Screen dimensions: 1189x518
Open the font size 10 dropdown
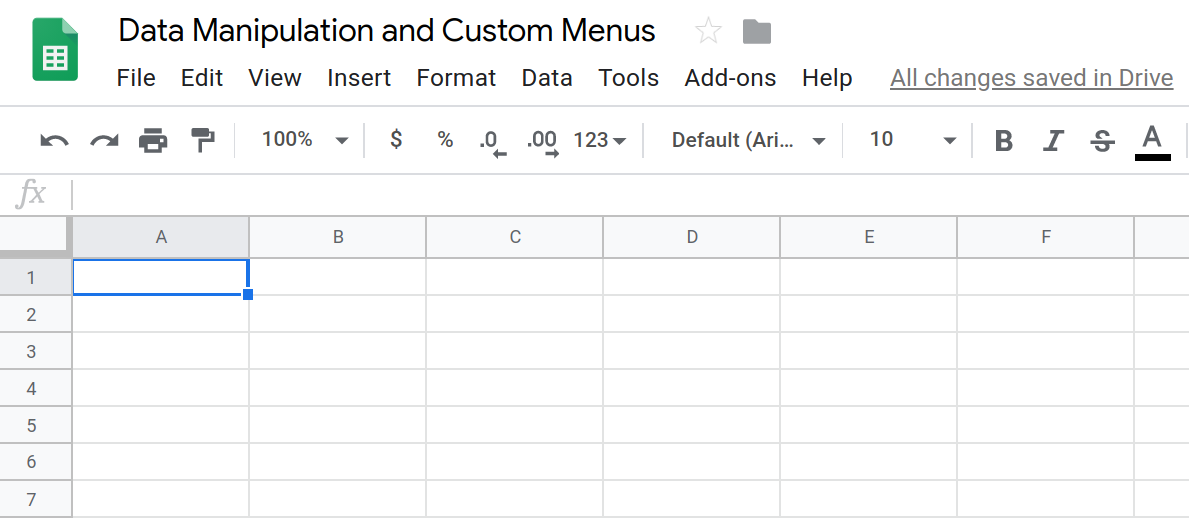click(912, 140)
